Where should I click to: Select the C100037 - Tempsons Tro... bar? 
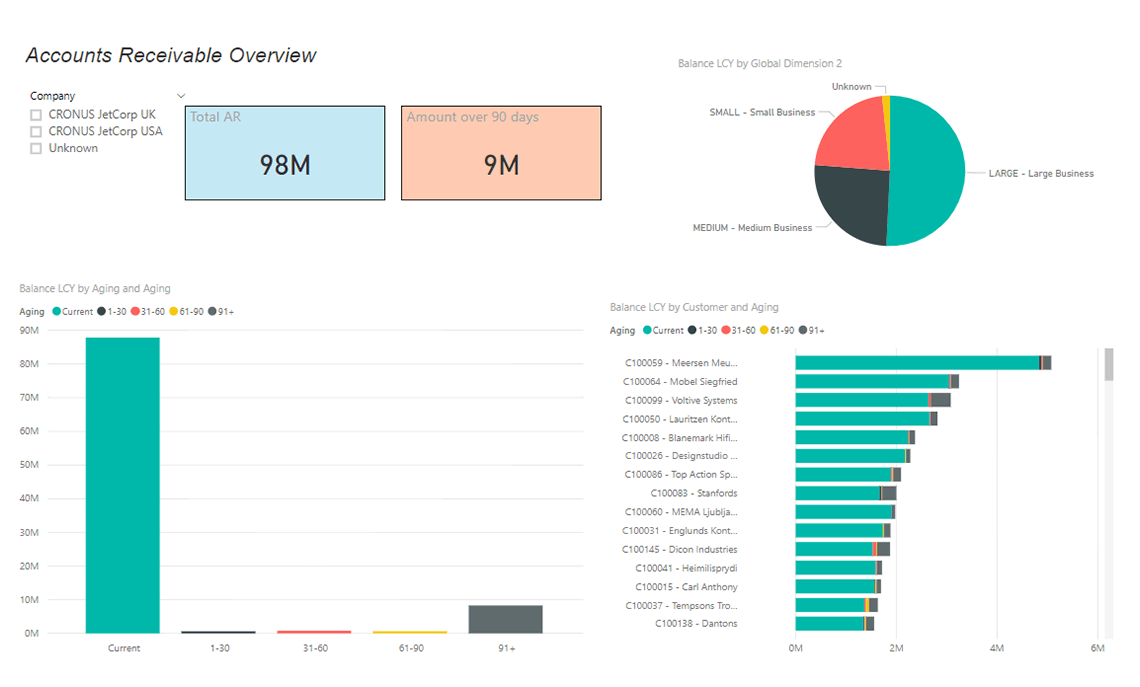coord(837,605)
